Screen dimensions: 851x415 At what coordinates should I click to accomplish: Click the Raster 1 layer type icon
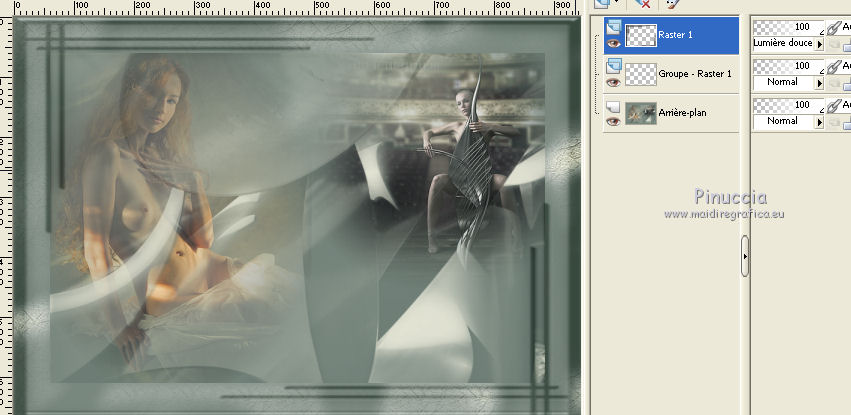pos(614,27)
